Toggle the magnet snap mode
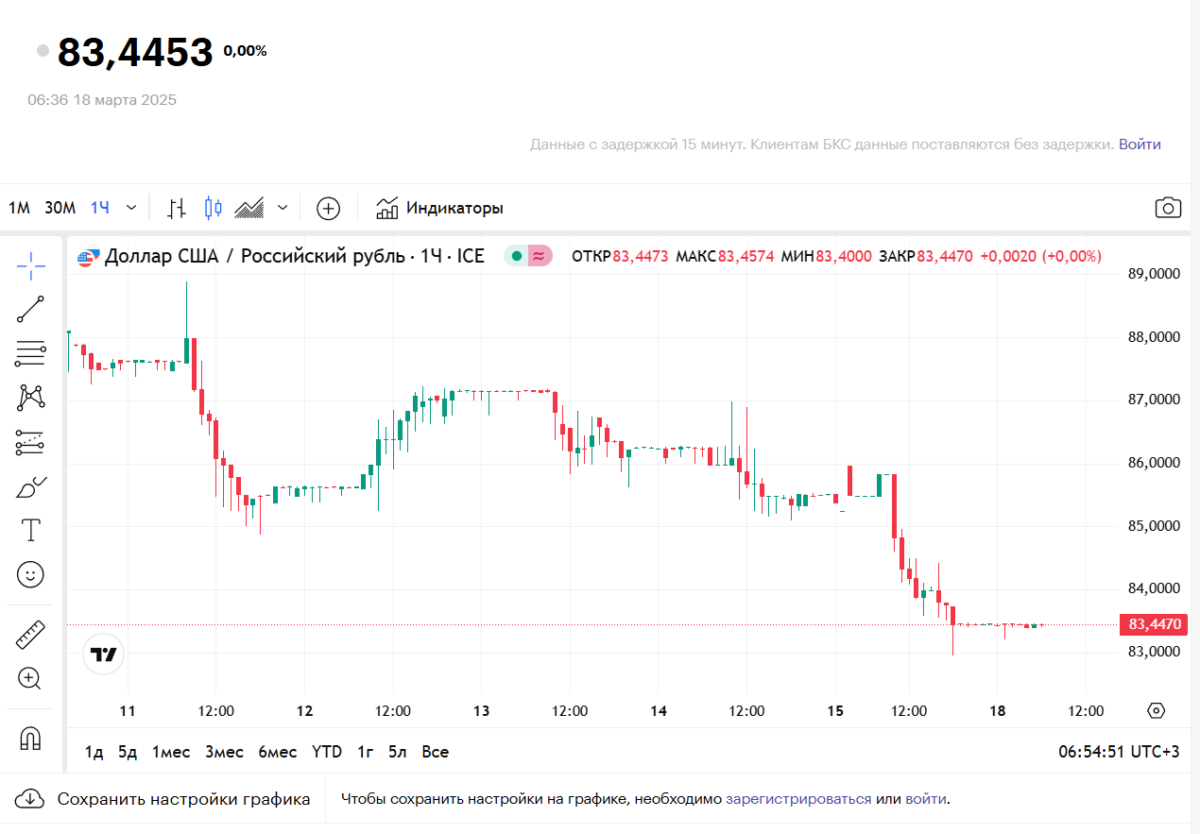Image resolution: width=1200 pixels, height=834 pixels. point(31,739)
